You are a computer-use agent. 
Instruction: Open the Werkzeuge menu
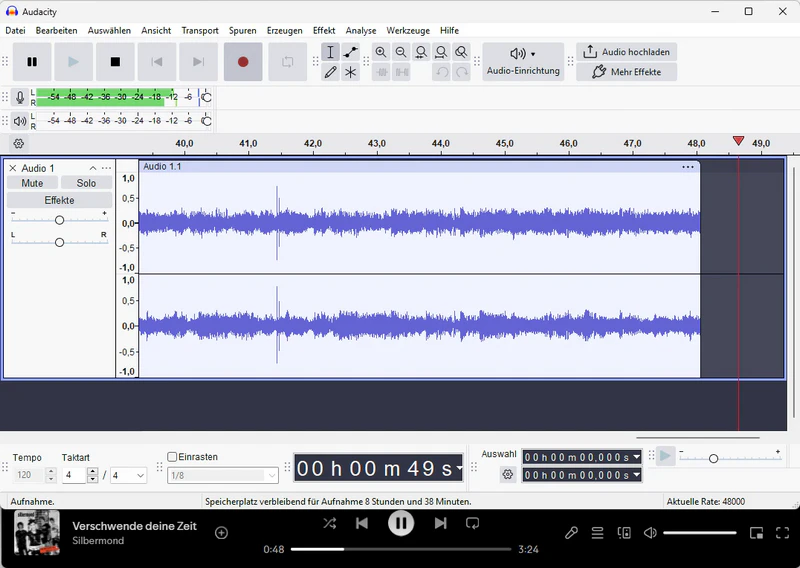coord(408,31)
